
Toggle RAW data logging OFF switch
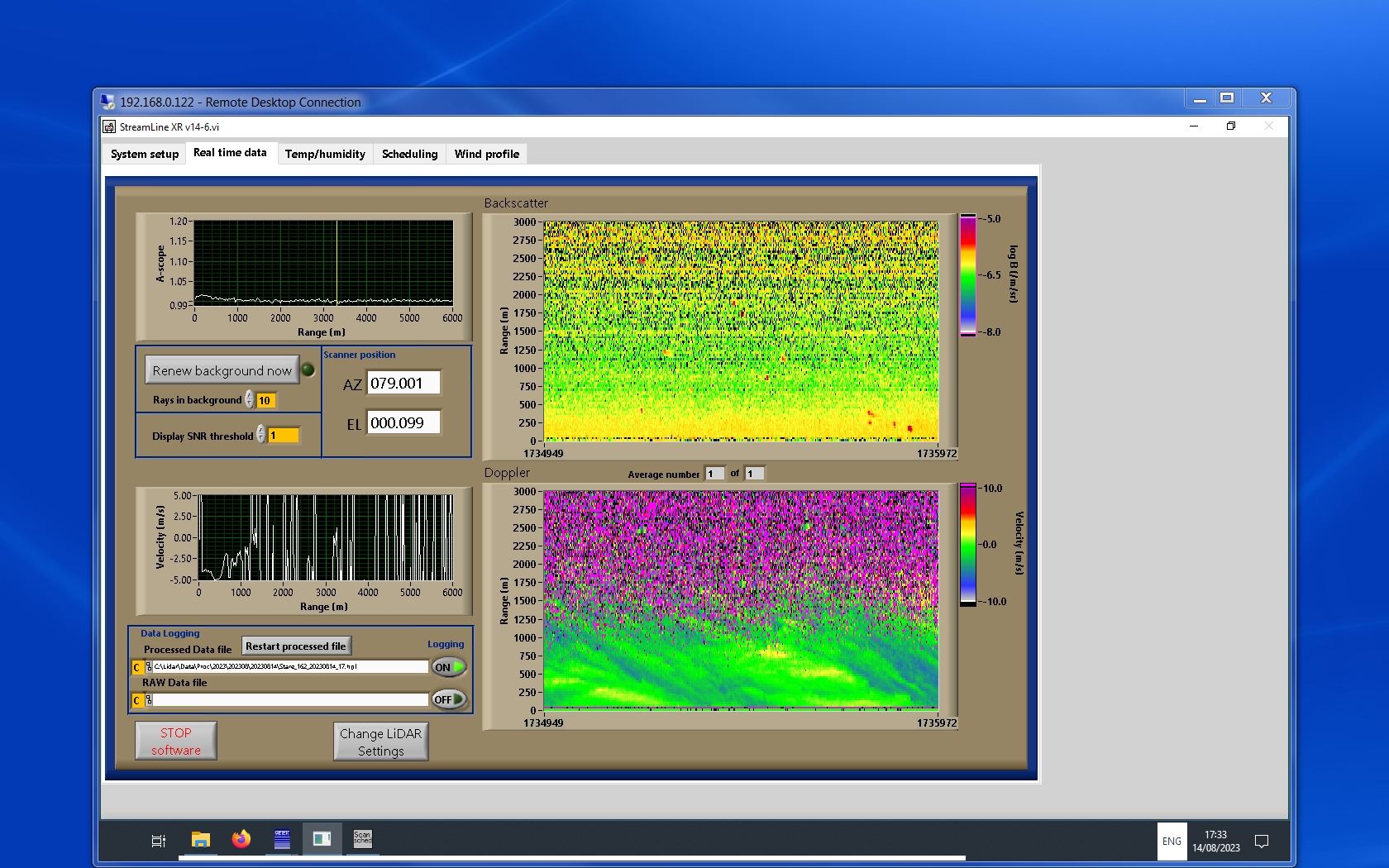(449, 699)
